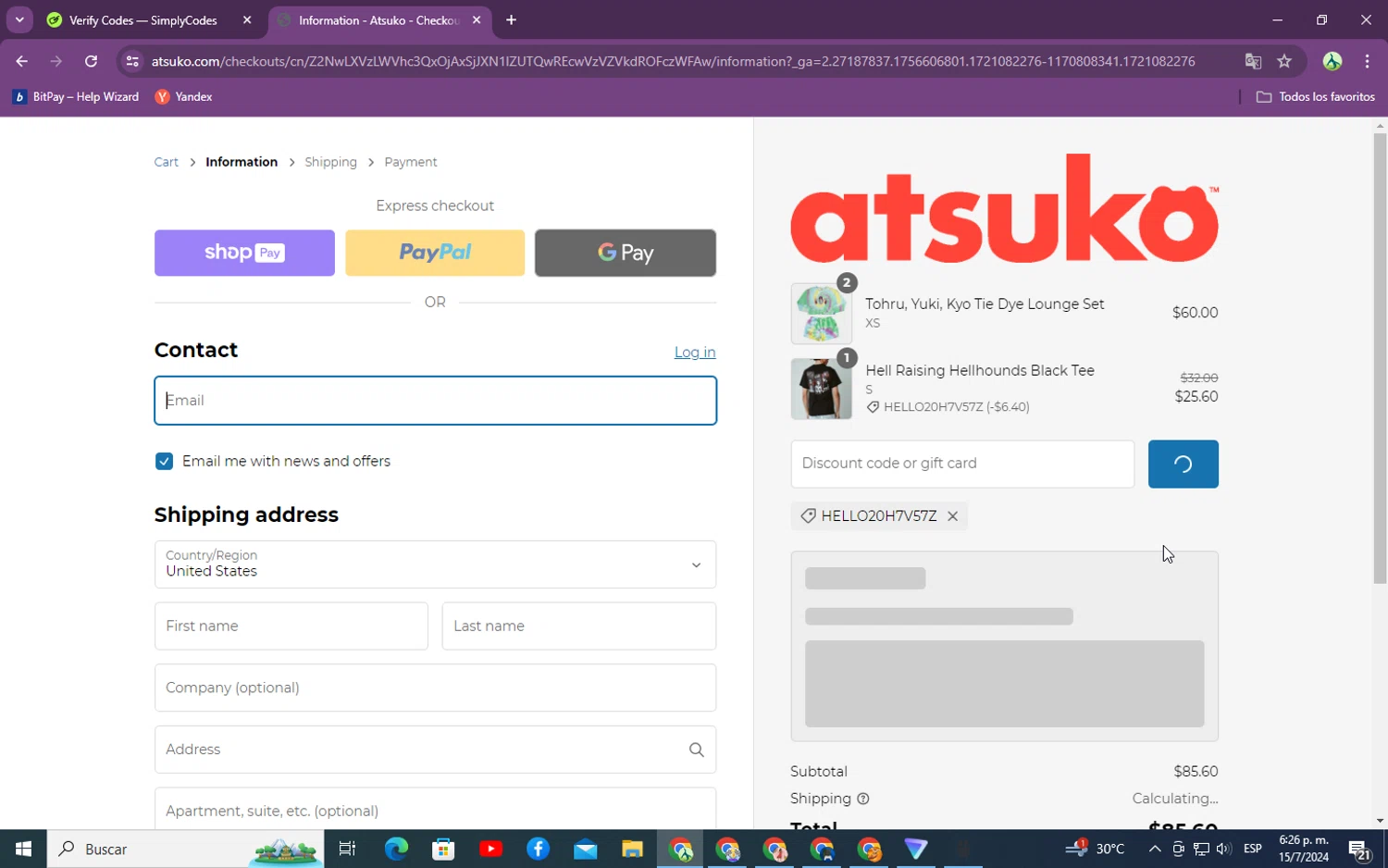Pay with Google Pay button
The height and width of the screenshot is (868, 1388).
tap(626, 253)
